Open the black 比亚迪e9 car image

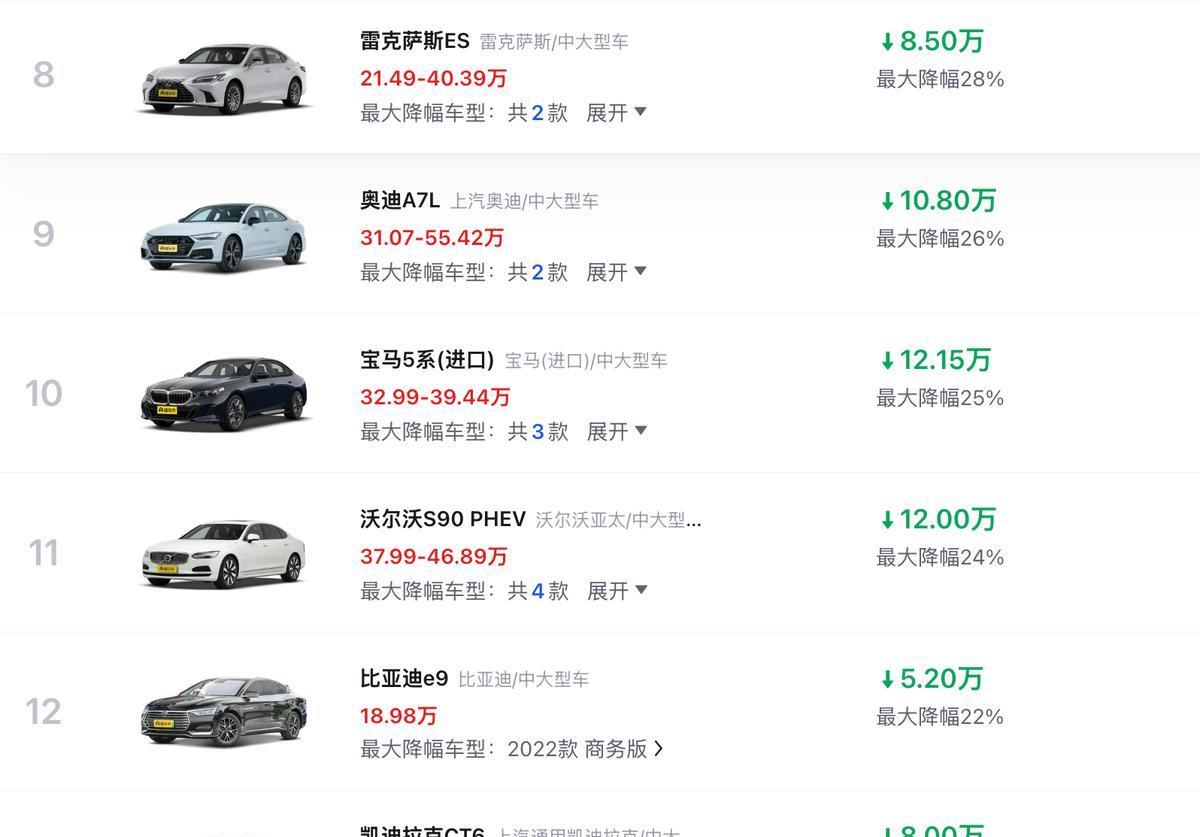tap(223, 712)
